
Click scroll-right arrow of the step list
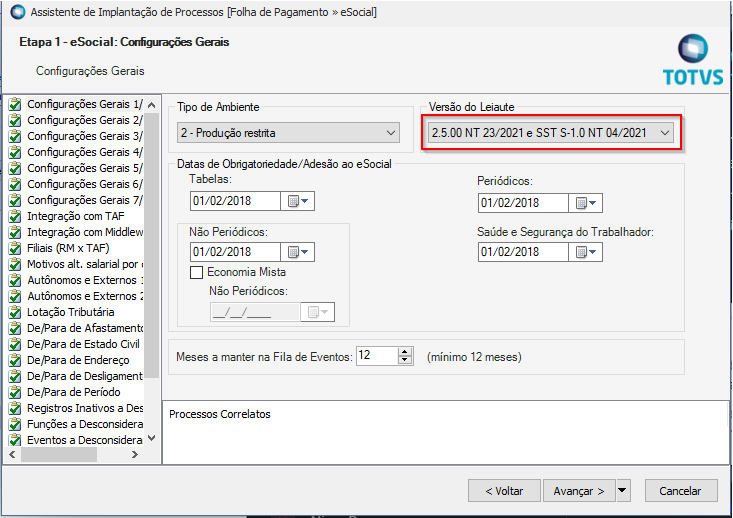pos(135,454)
